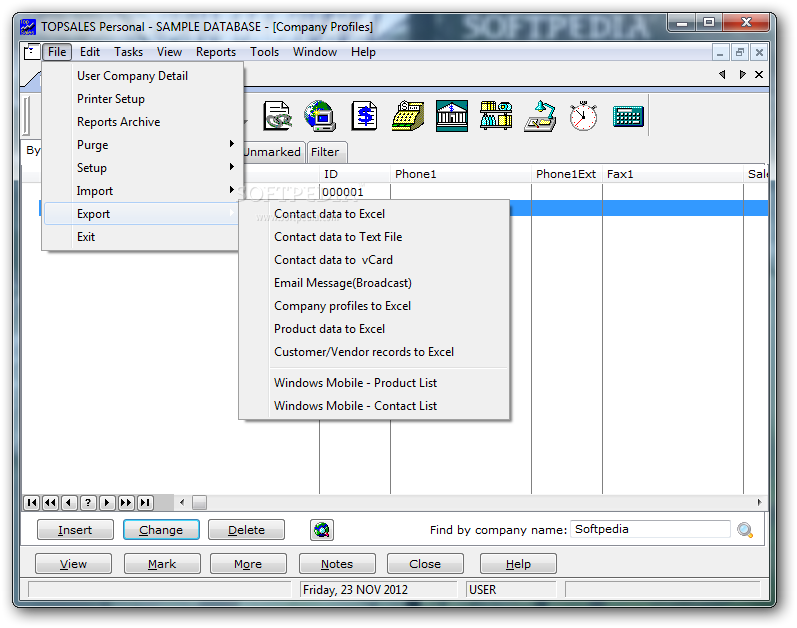Select Printer Setup menu item

(x=141, y=99)
